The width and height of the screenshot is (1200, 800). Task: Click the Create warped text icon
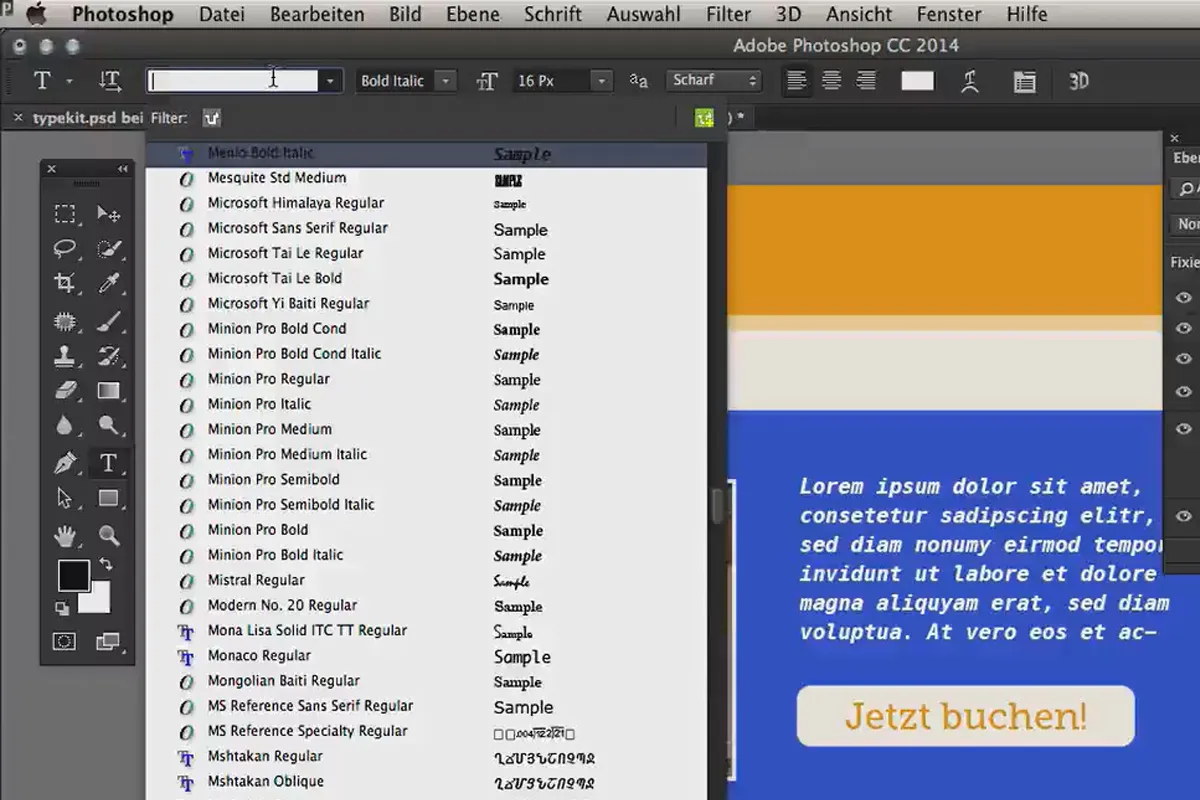970,81
